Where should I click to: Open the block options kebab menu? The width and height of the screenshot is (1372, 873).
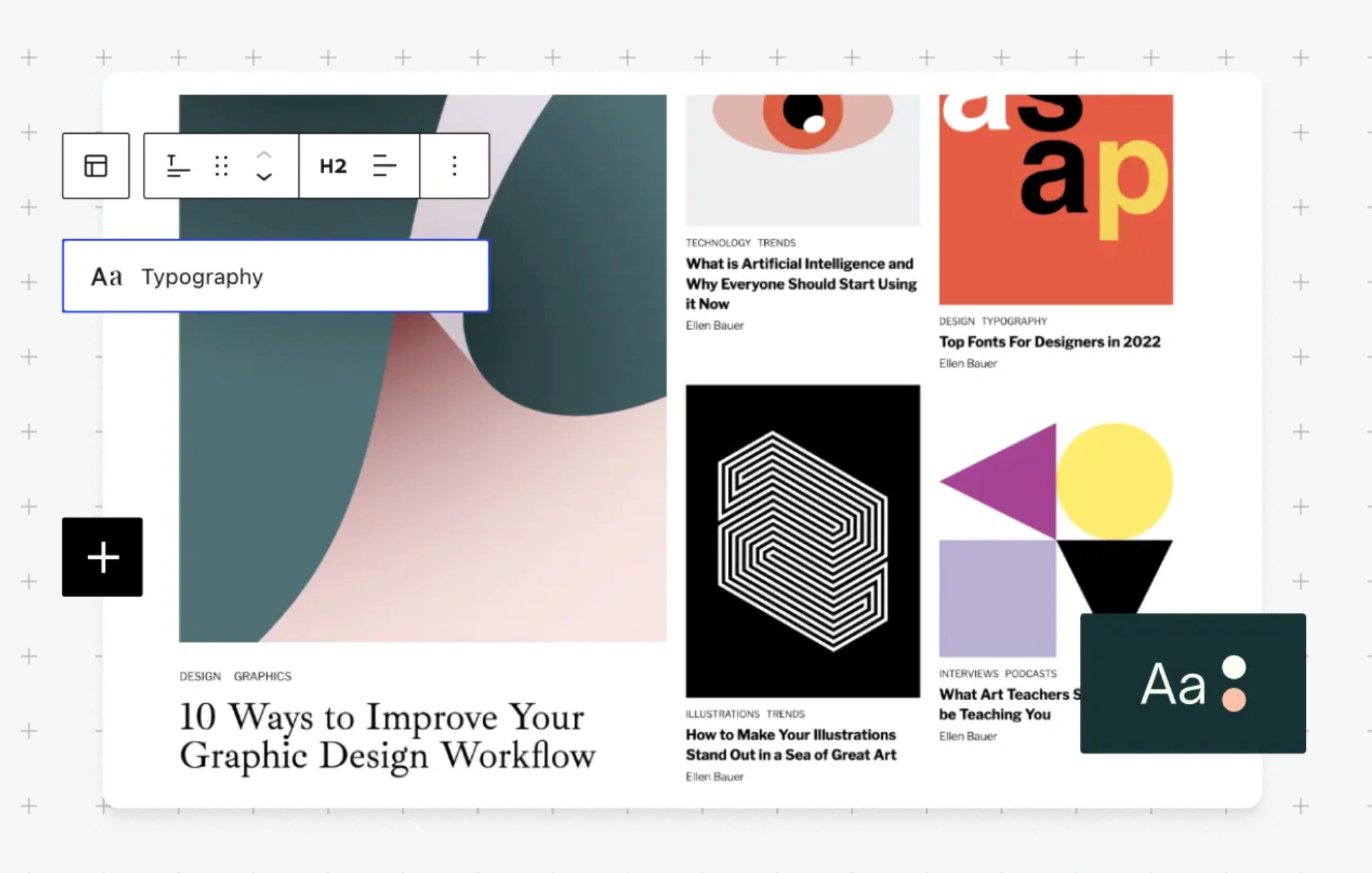454,166
